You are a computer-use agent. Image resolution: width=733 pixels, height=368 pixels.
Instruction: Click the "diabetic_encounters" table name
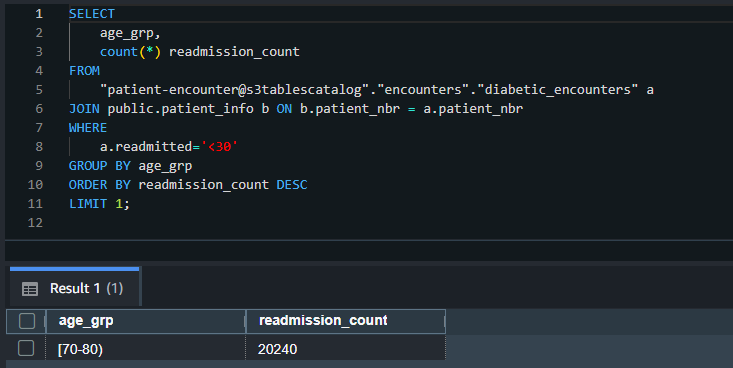[x=557, y=89]
